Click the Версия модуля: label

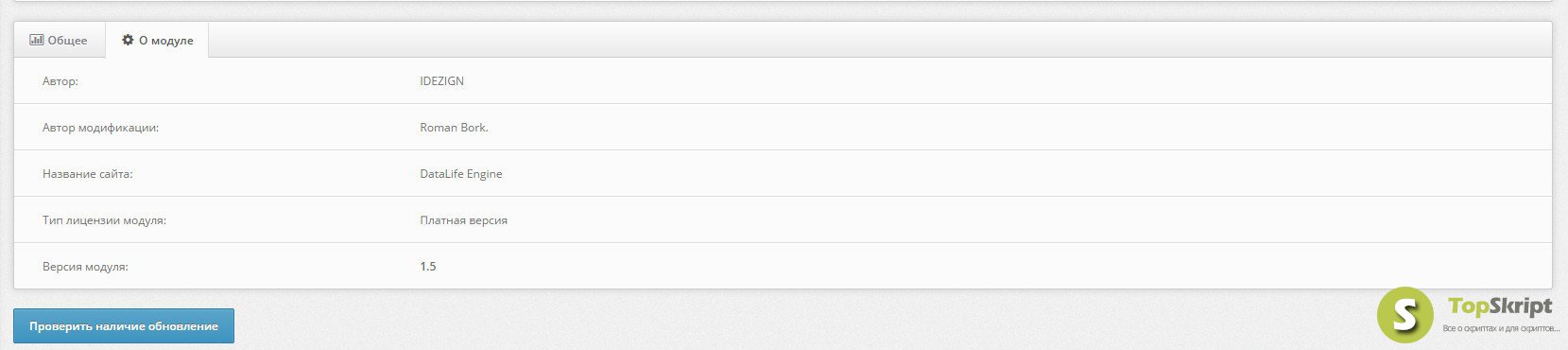click(85, 267)
